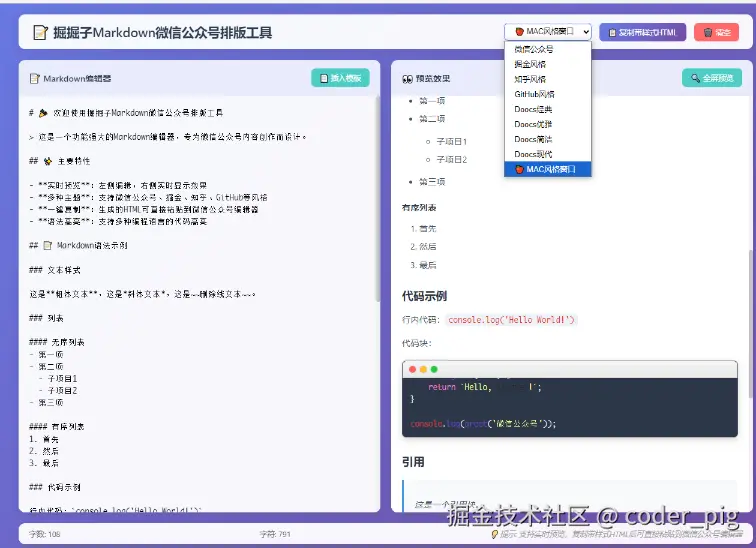This screenshot has height=548, width=756.
Task: Click the red 清空 button
Action: [716, 32]
